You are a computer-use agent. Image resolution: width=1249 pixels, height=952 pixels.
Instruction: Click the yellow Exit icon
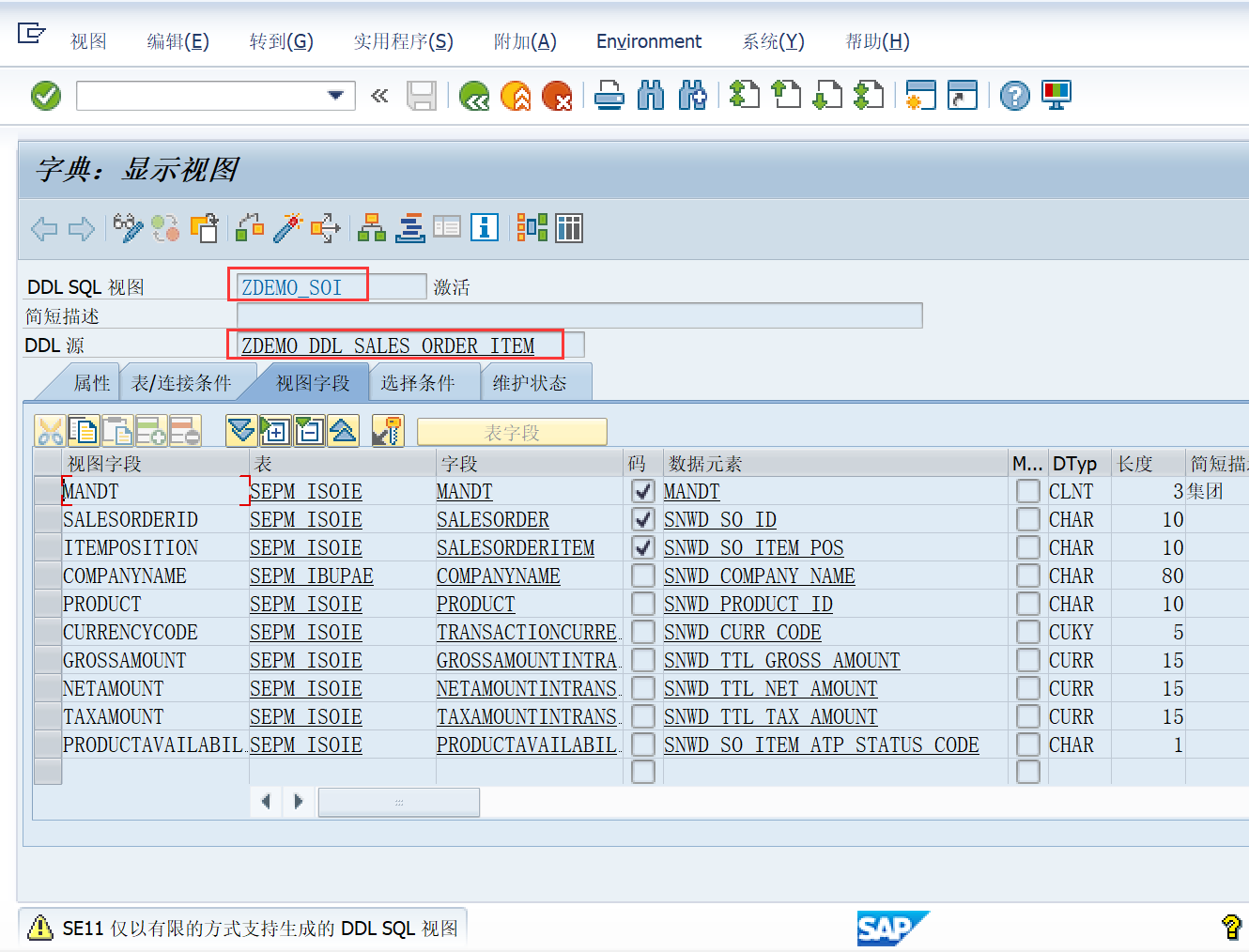(x=516, y=96)
